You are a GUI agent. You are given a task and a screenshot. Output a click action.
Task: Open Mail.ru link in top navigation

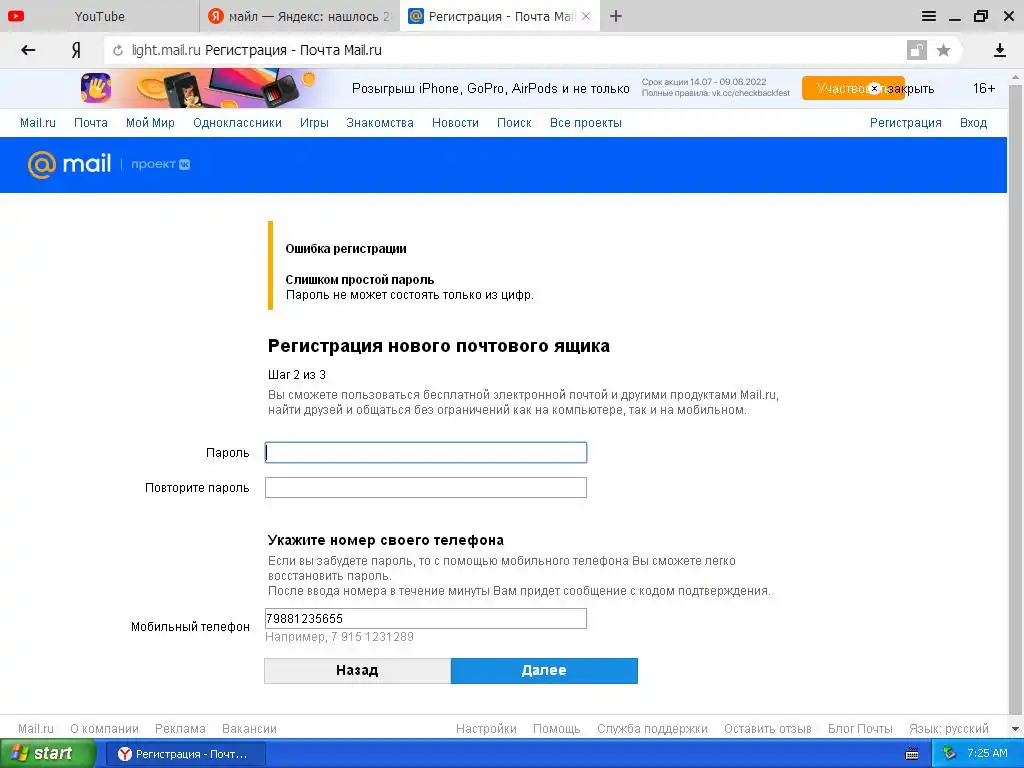(38, 123)
